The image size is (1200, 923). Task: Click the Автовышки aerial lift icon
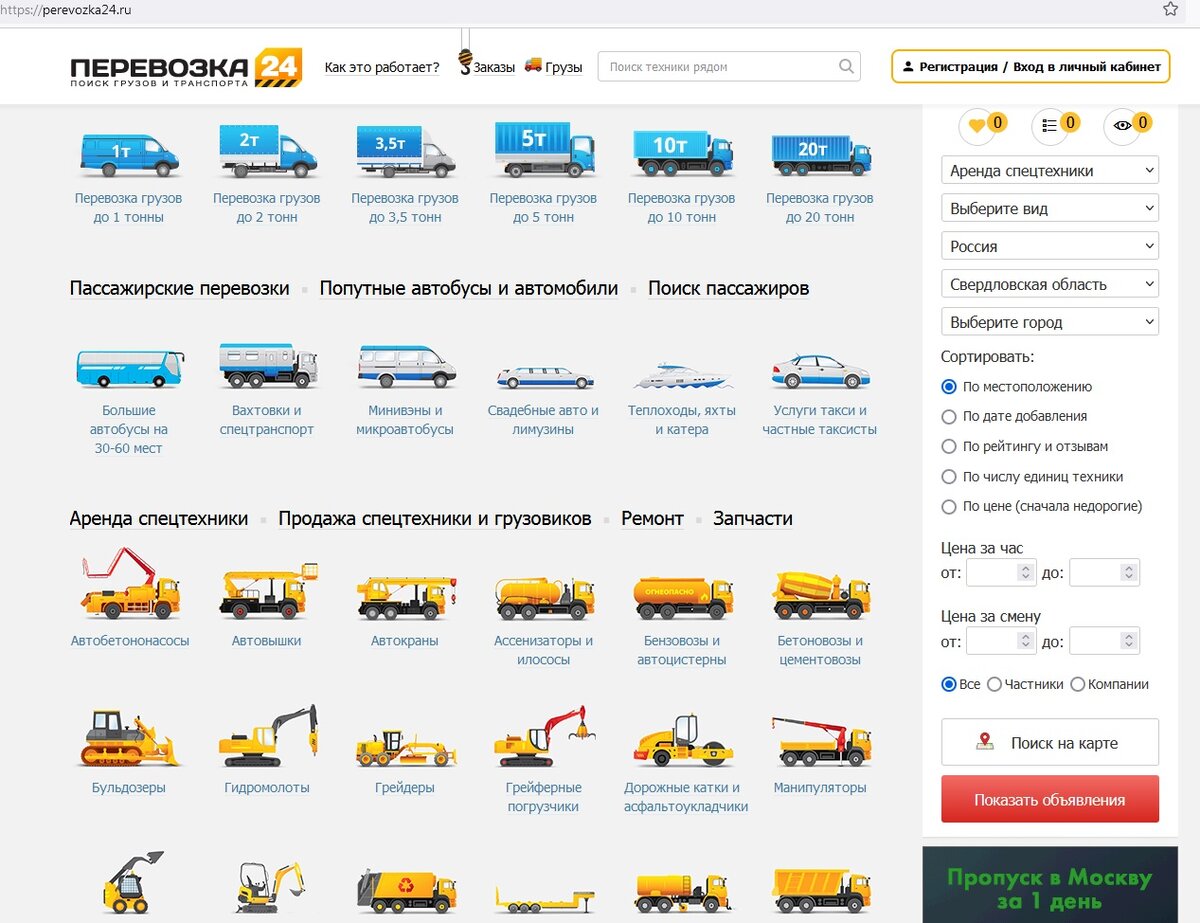coord(268,591)
